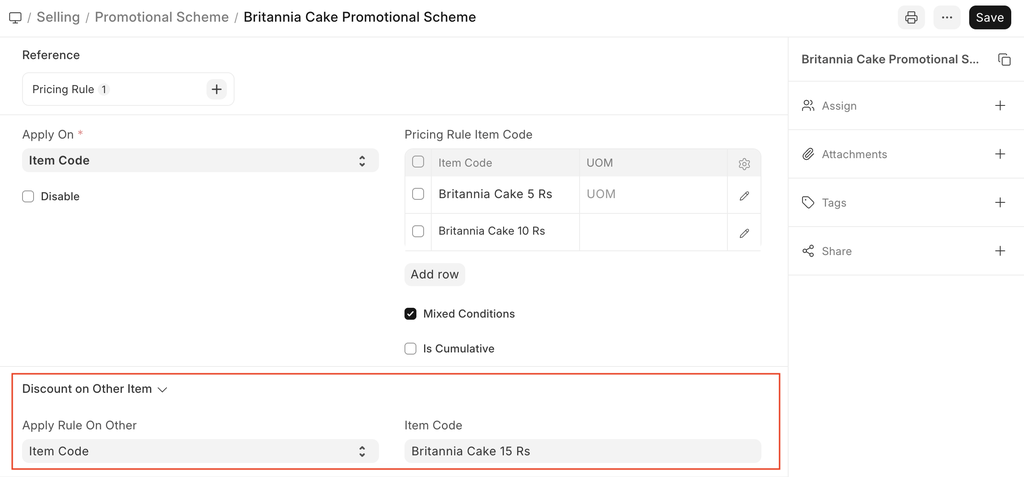Click the Save button

[x=989, y=17]
